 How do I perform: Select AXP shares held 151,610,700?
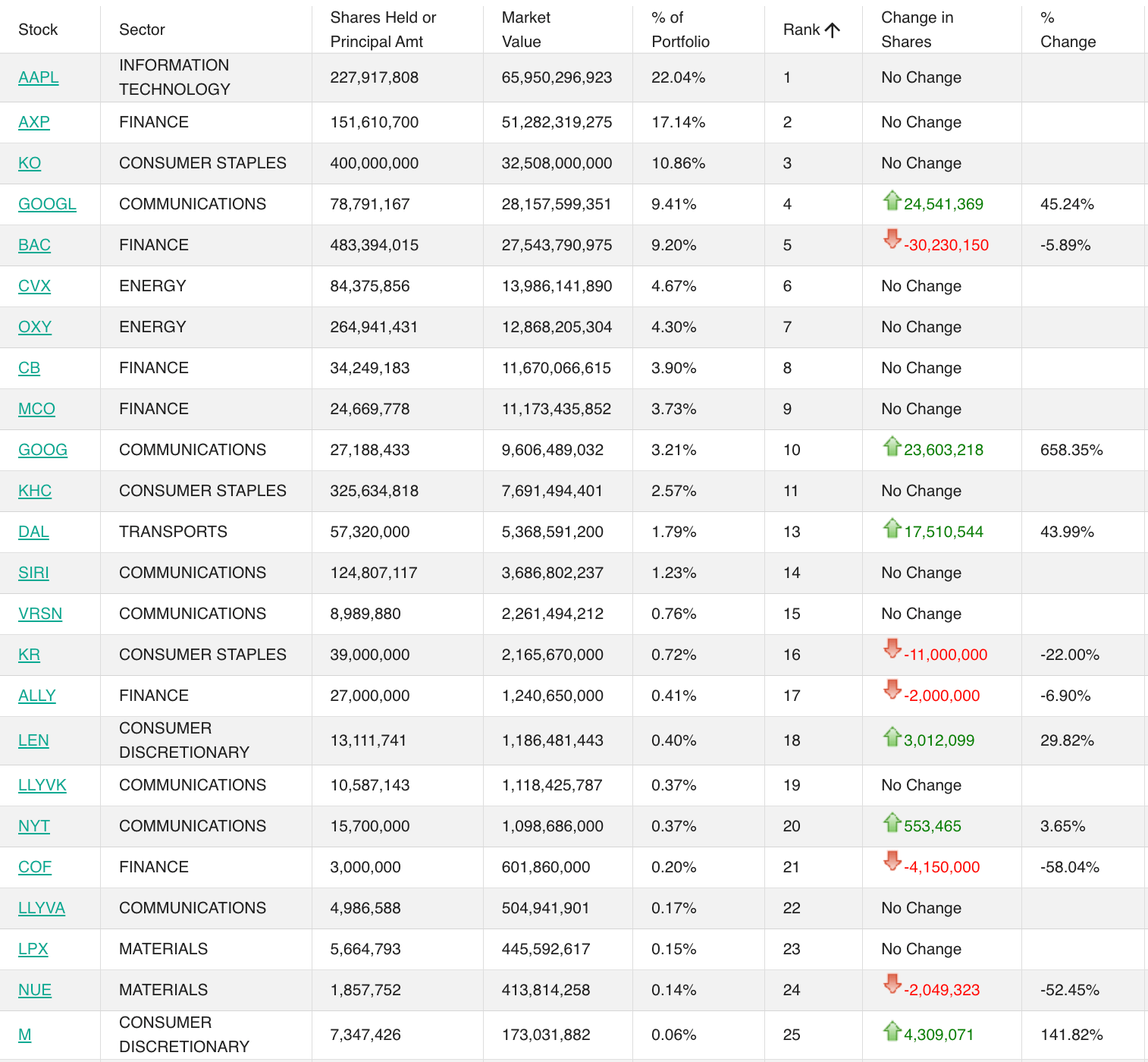(x=375, y=122)
